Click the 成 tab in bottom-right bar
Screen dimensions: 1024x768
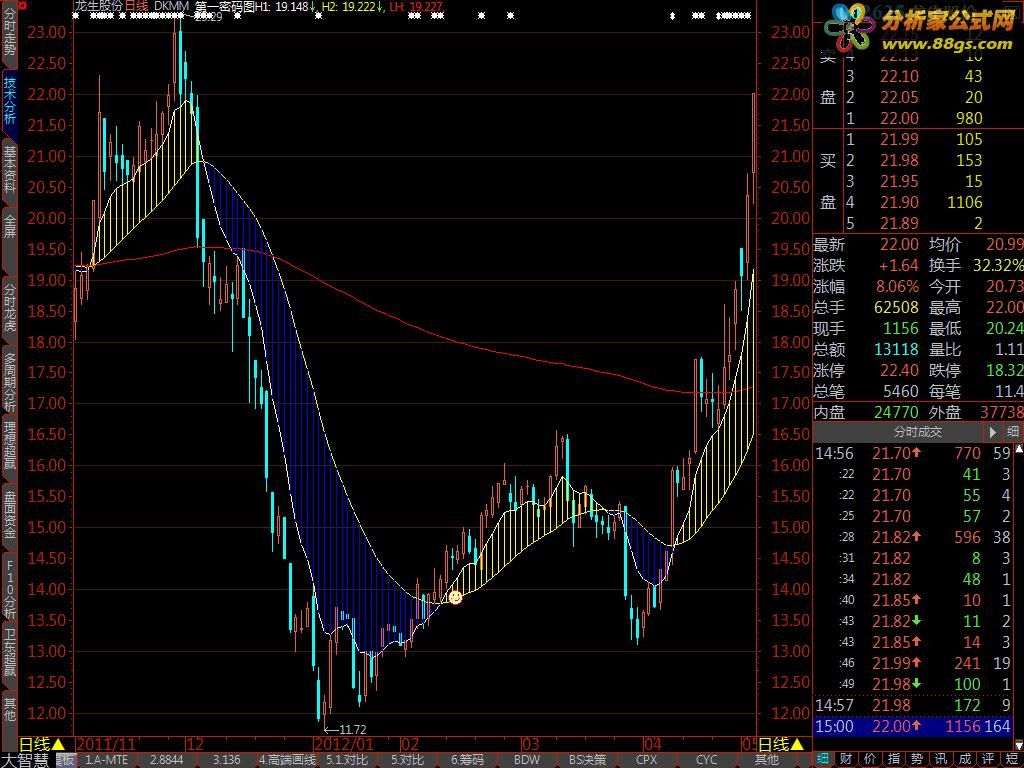point(965,760)
